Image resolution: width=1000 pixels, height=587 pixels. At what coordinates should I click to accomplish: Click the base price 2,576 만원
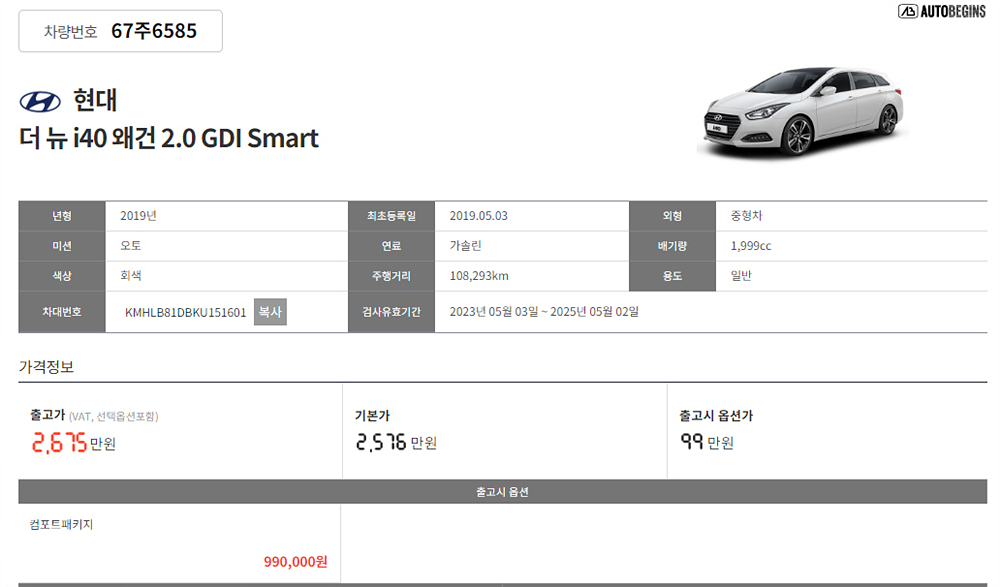point(396,442)
